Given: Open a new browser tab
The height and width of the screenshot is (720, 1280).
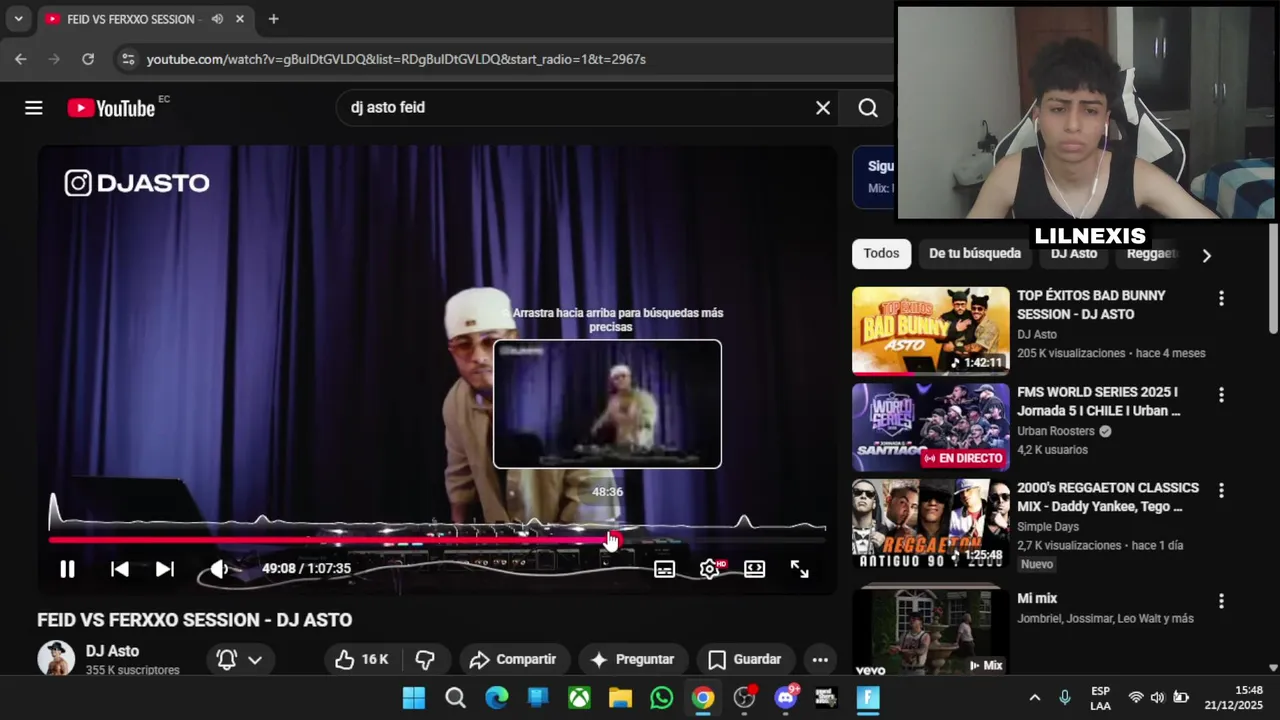Looking at the screenshot, I should [273, 19].
